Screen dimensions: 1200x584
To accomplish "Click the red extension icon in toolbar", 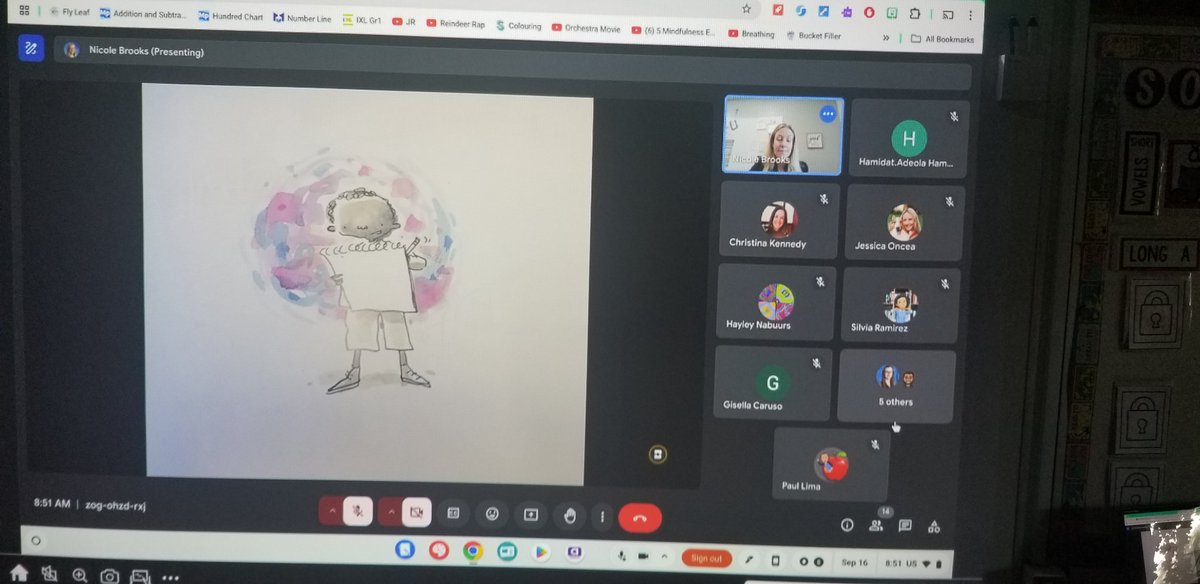I will pyautogui.click(x=778, y=9).
